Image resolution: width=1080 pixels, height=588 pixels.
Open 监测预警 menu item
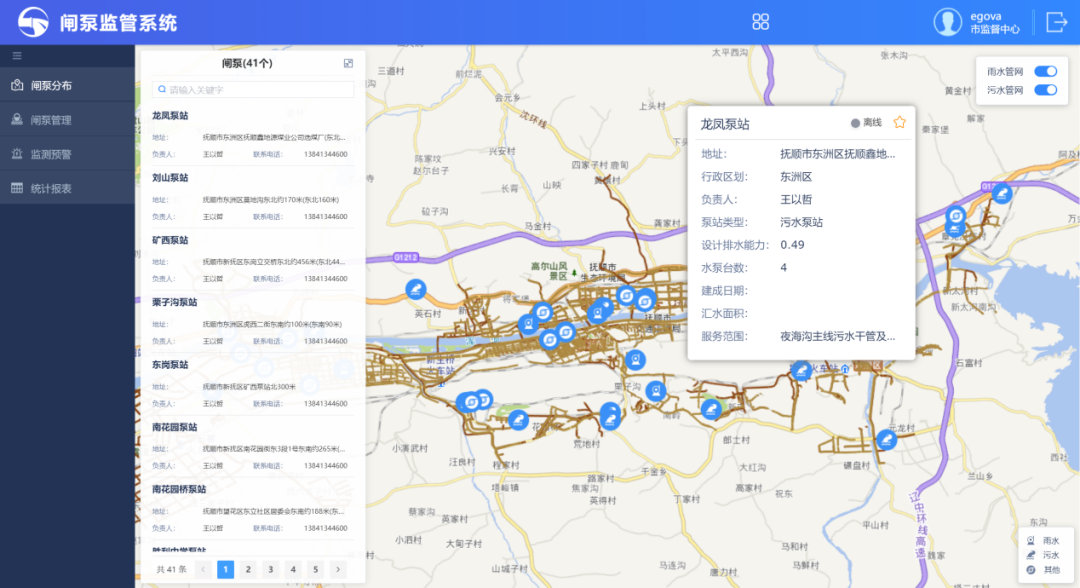[x=51, y=154]
